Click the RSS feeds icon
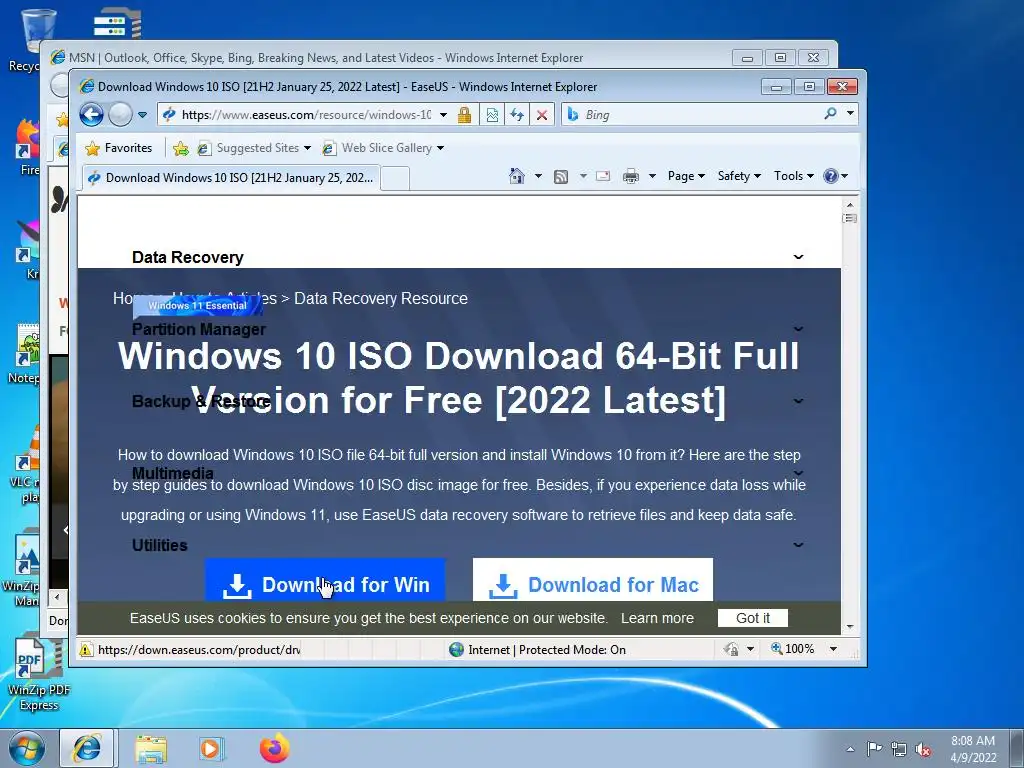1024x768 pixels. pos(561,176)
